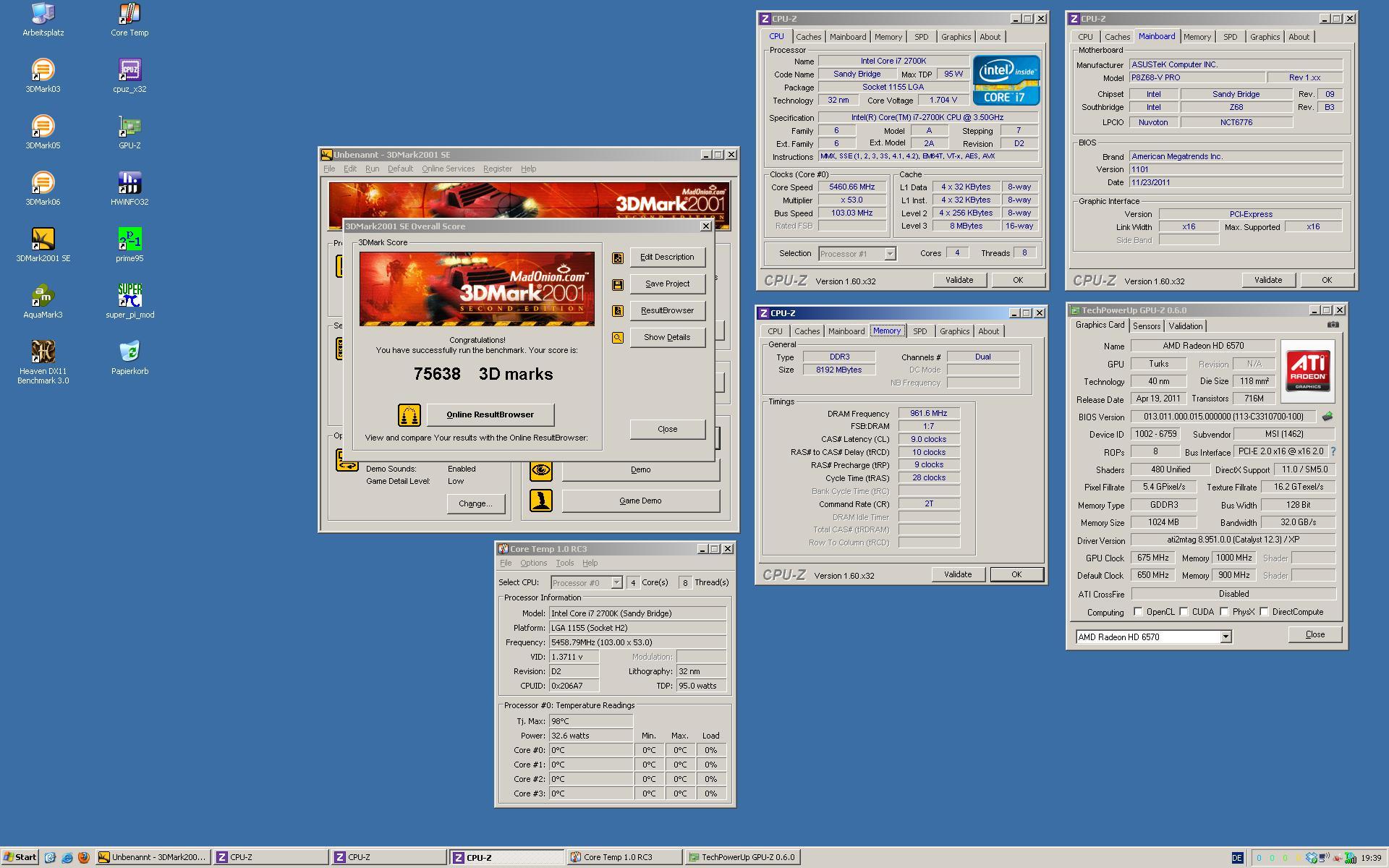Click the ATI Radeon logo in GPU-Z
The image size is (1389, 868).
tap(1307, 372)
